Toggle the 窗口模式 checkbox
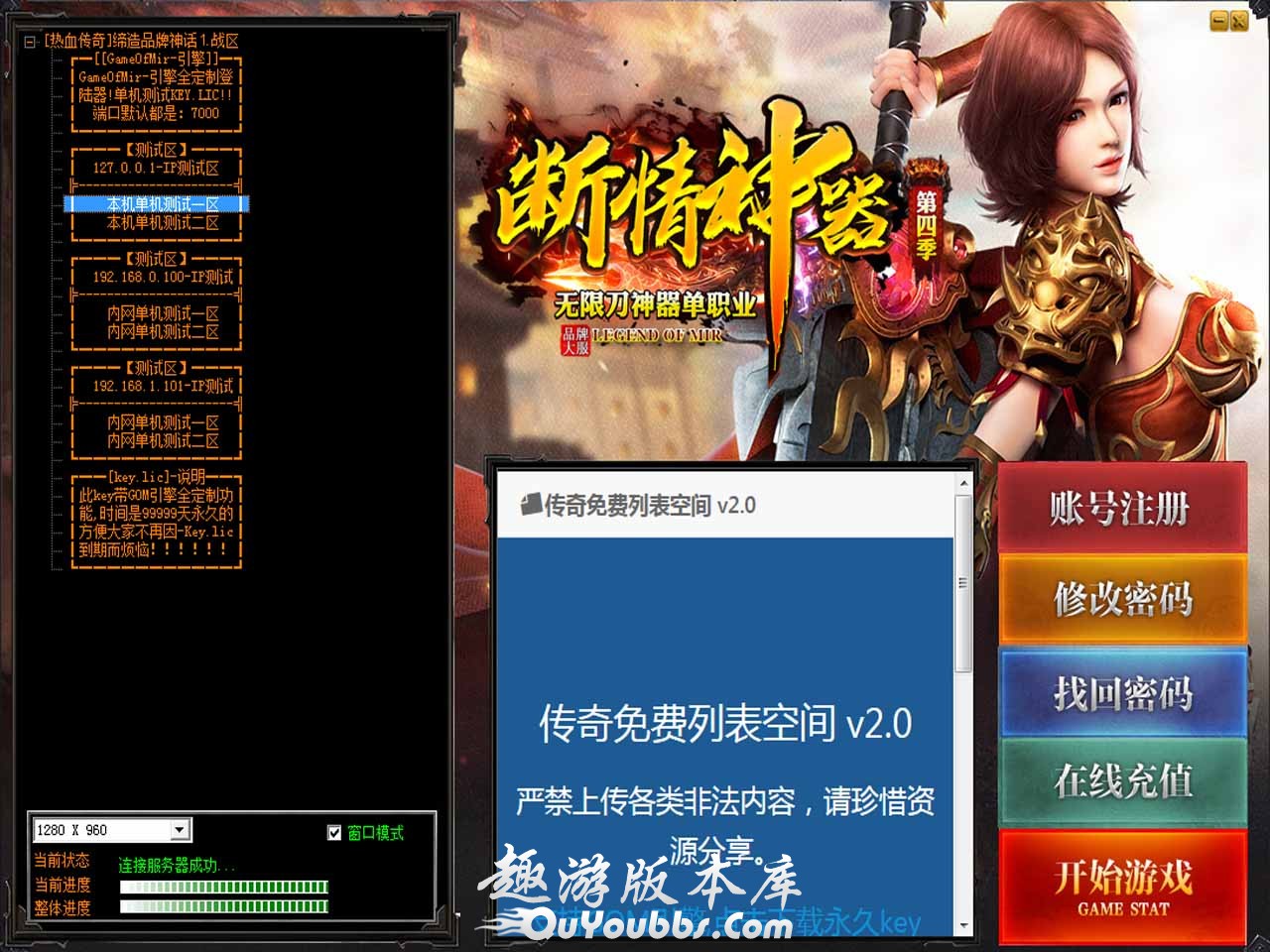Viewport: 1270px width, 952px height. (334, 832)
